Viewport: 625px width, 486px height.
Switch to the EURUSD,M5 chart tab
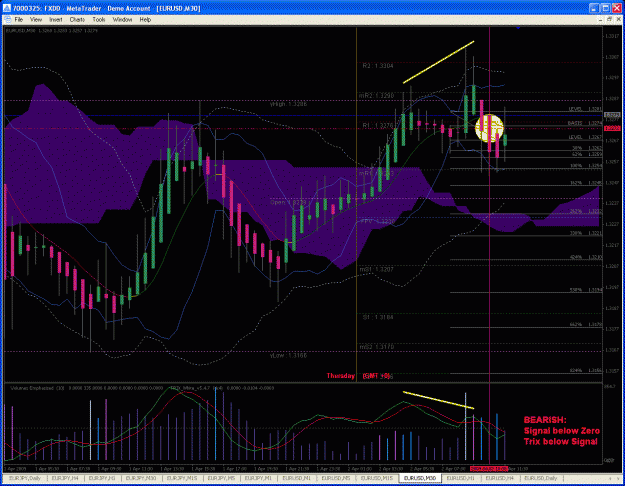[336, 478]
